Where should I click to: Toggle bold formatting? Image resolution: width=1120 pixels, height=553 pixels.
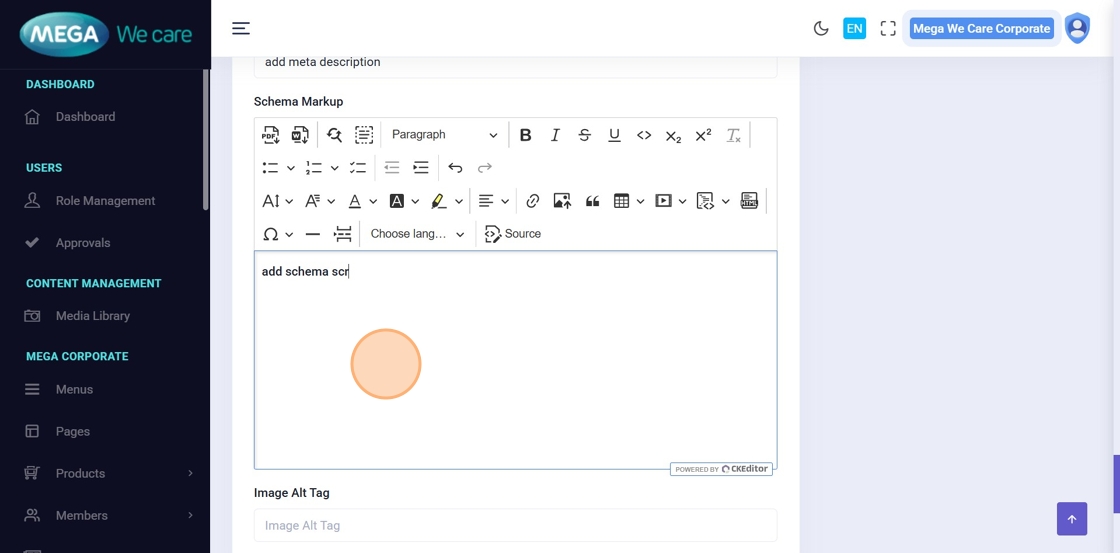pyautogui.click(x=525, y=135)
